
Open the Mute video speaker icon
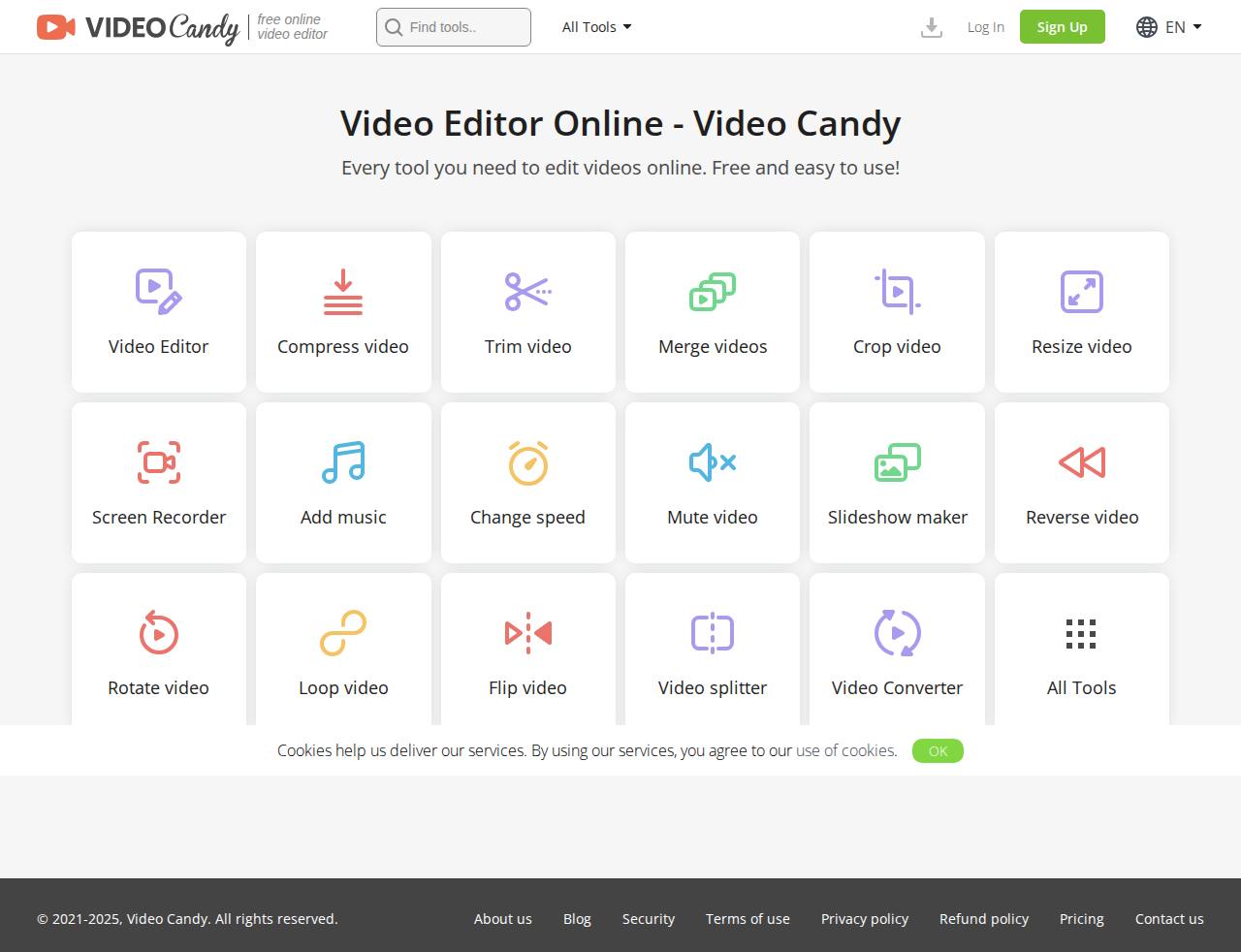click(x=713, y=462)
